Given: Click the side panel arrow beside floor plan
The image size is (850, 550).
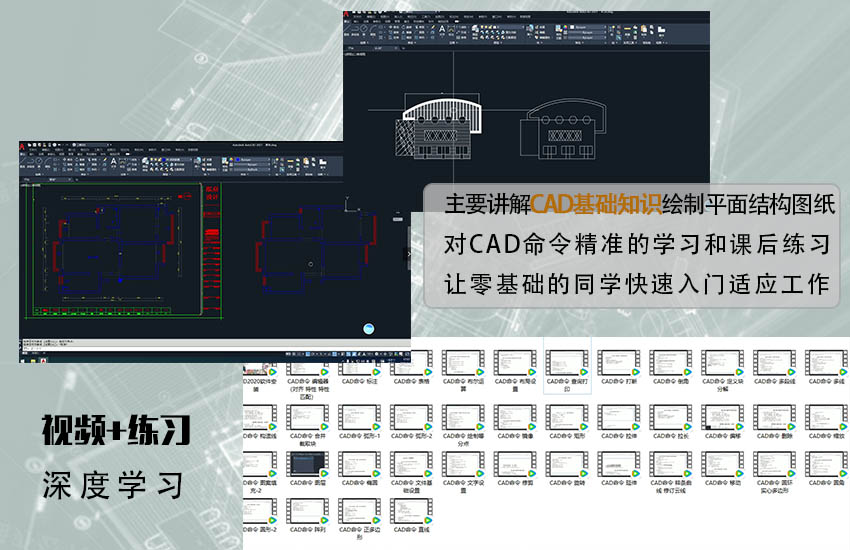Looking at the screenshot, I should click(x=406, y=254).
